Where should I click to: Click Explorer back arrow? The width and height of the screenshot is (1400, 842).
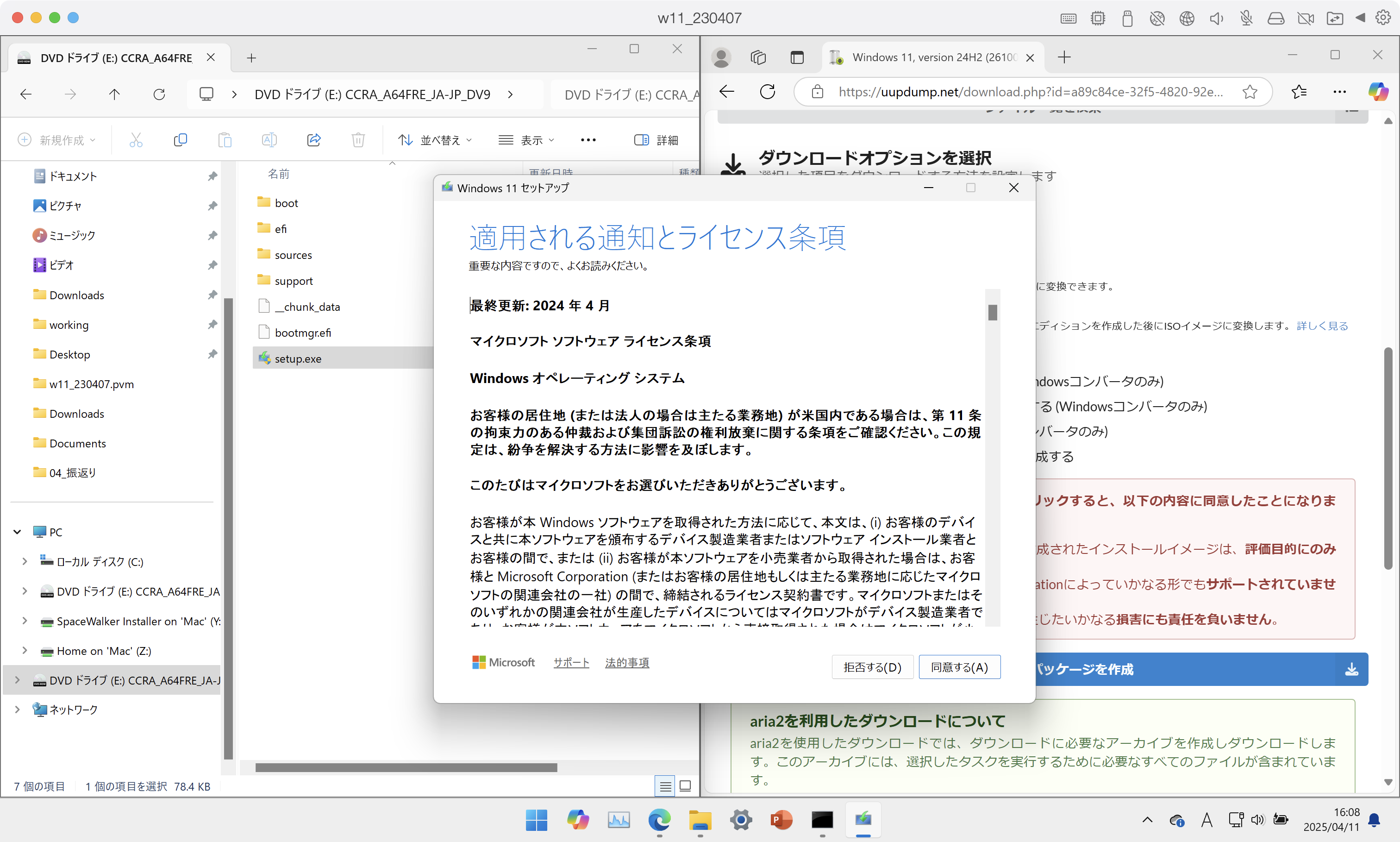pos(26,94)
